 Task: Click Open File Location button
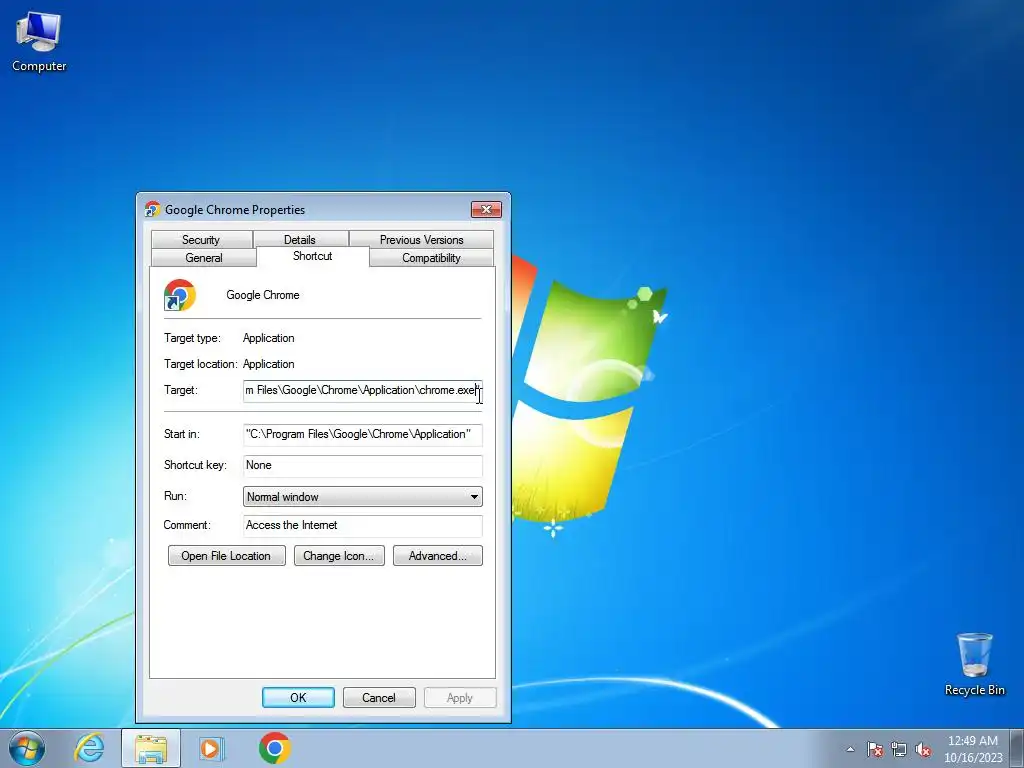[x=227, y=556]
